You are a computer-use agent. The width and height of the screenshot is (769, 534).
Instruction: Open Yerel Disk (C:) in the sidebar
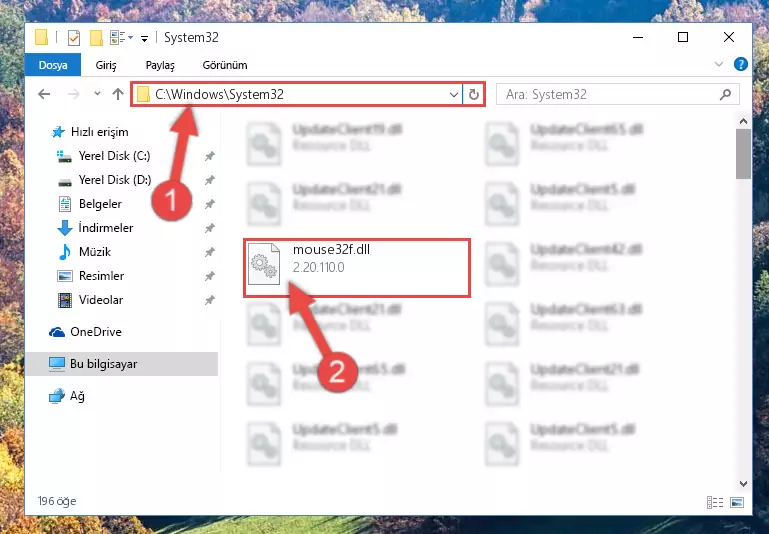coord(114,156)
